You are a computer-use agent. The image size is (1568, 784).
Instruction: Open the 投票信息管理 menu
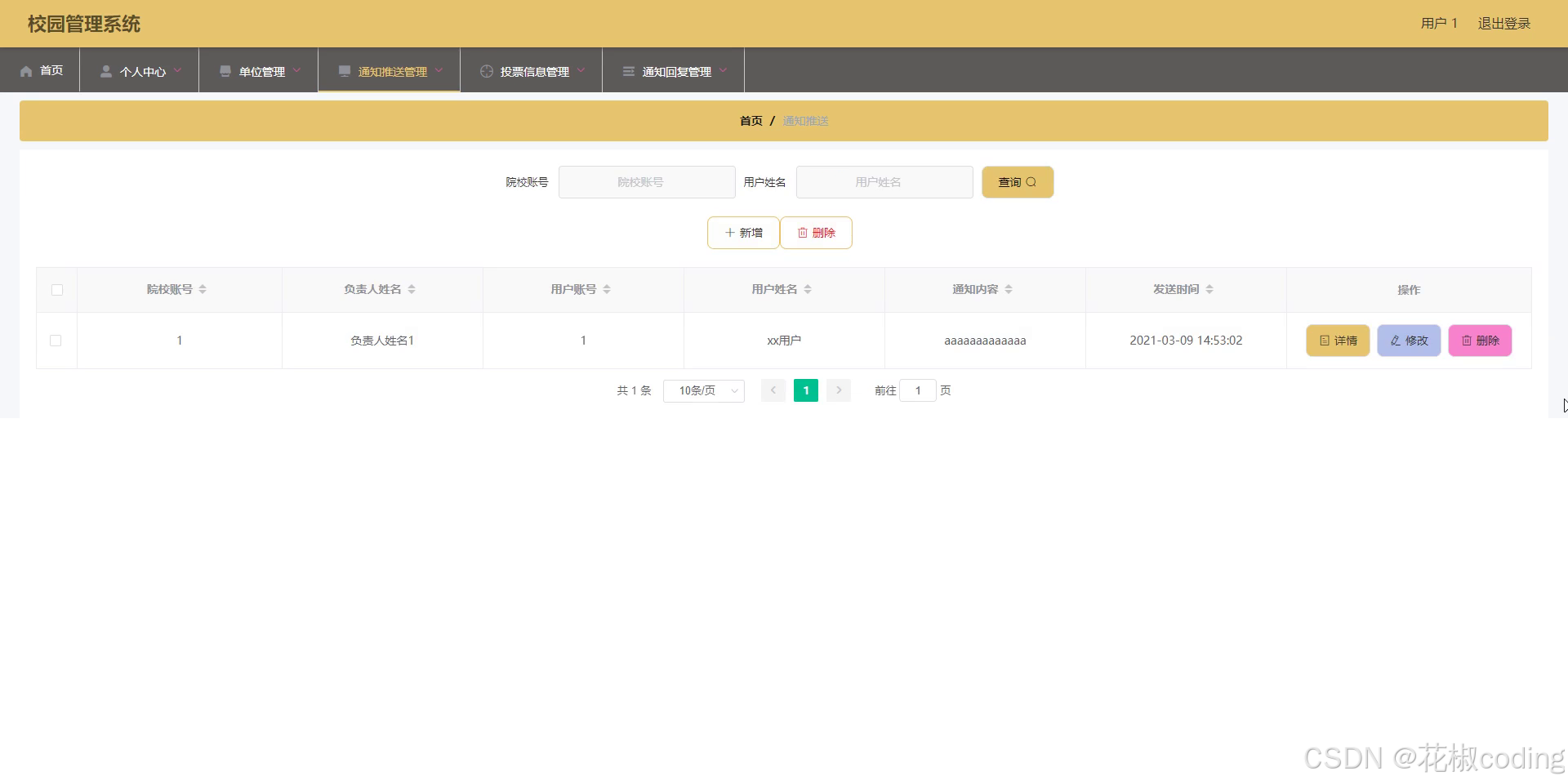tap(532, 70)
